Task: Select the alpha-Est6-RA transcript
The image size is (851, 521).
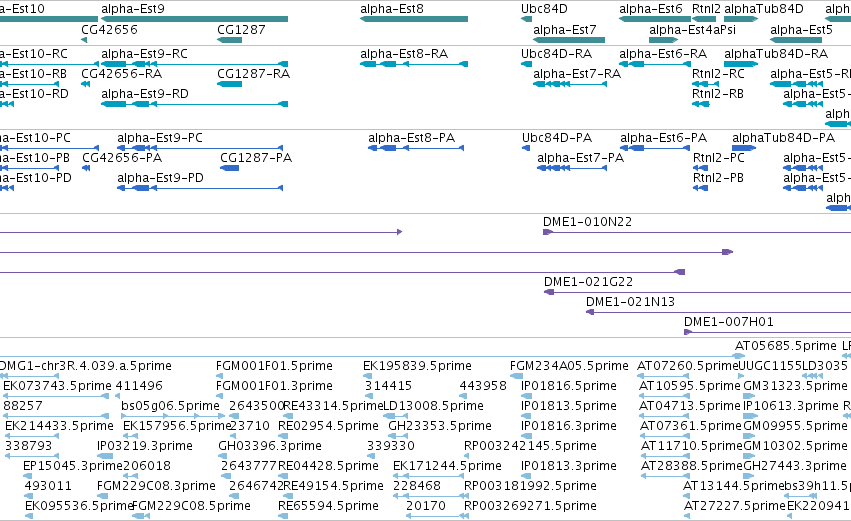Action: click(x=655, y=64)
